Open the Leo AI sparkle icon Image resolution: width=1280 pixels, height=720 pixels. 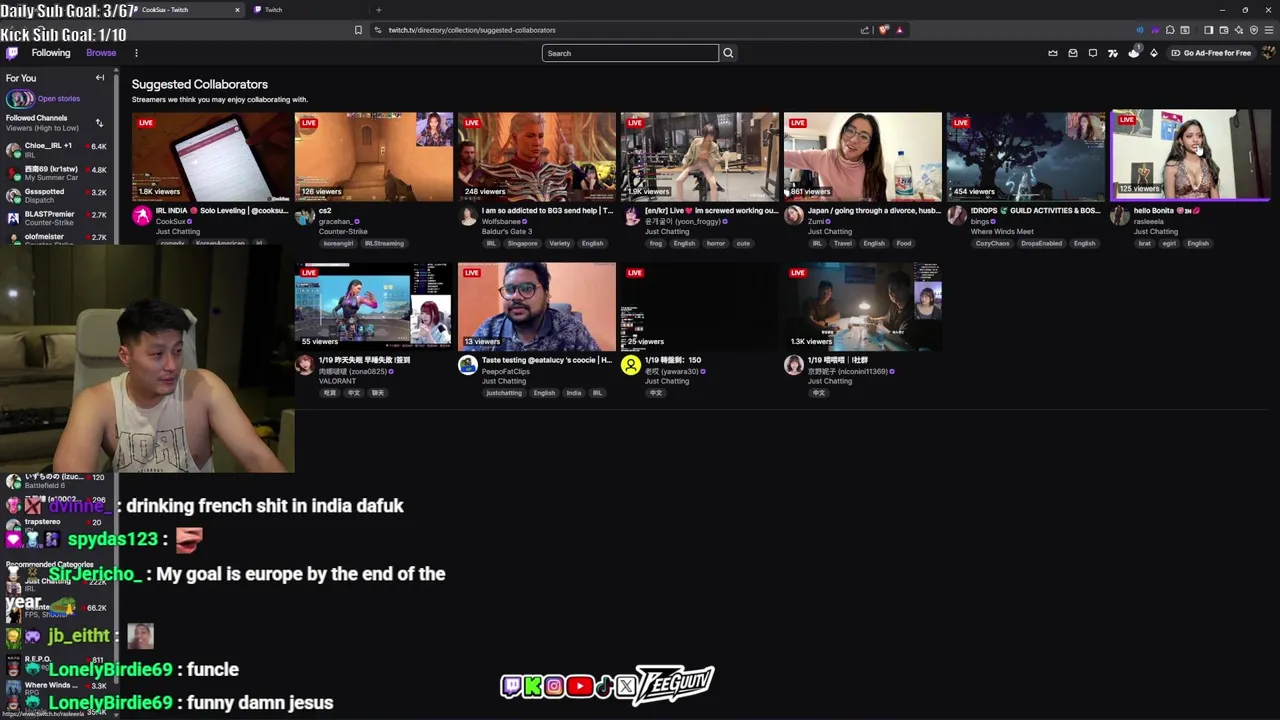tap(1238, 30)
